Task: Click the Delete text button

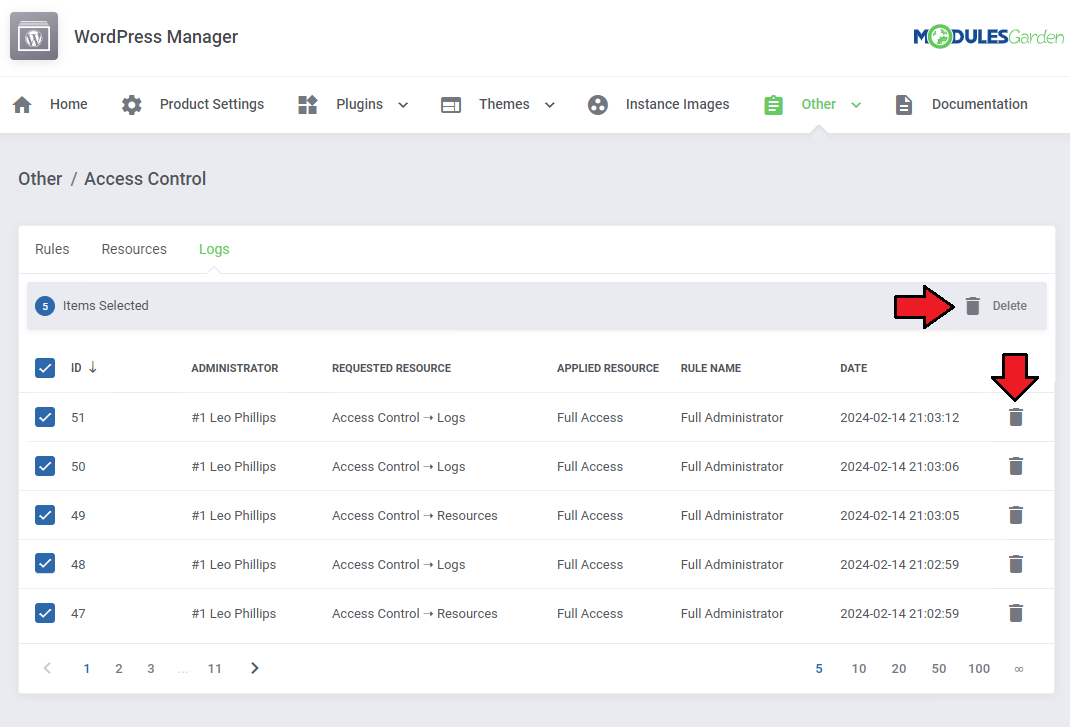Action: (x=1009, y=306)
